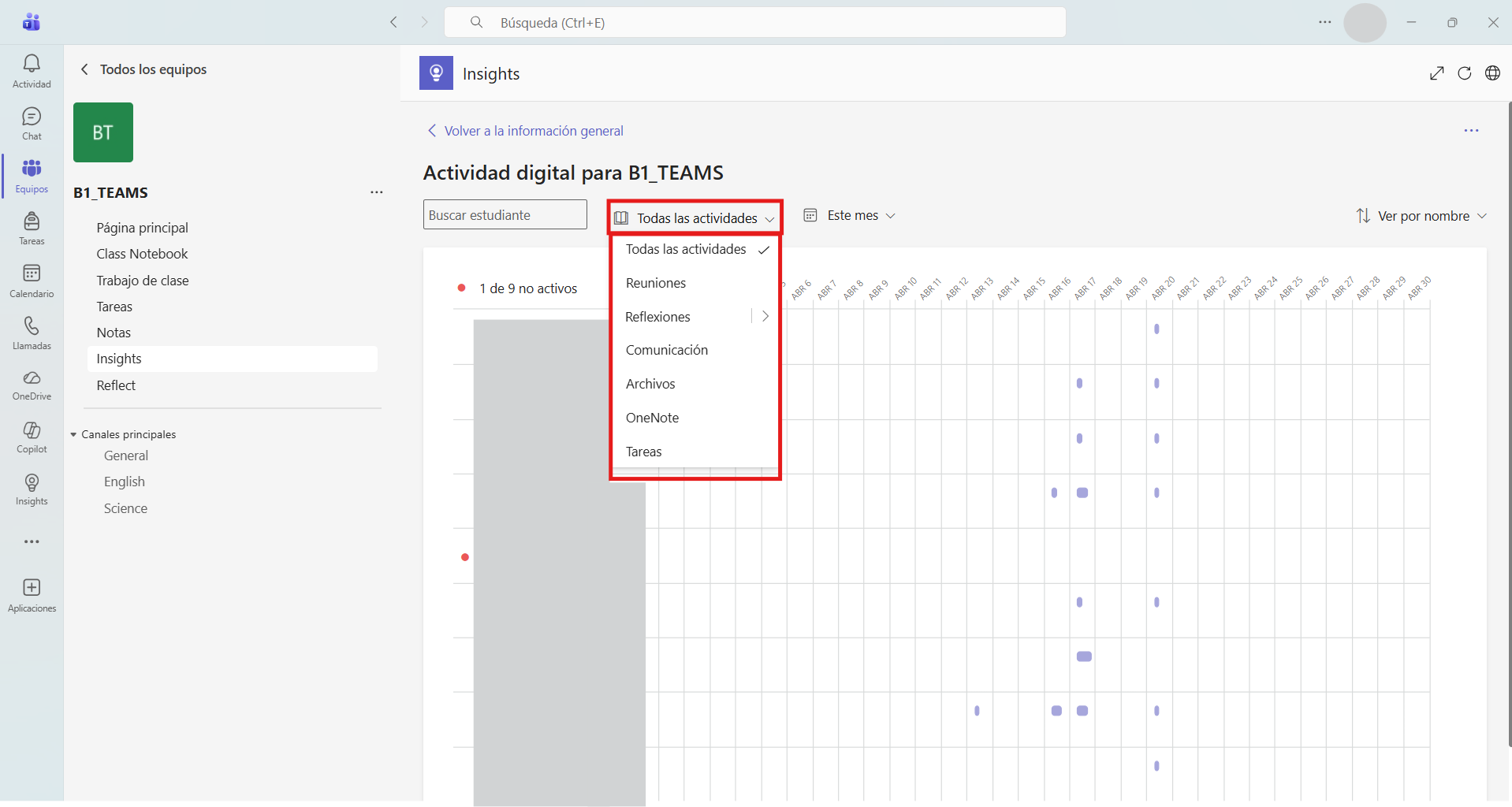This screenshot has height=807, width=1512.
Task: Open Copilot in left rail
Action: (x=32, y=437)
